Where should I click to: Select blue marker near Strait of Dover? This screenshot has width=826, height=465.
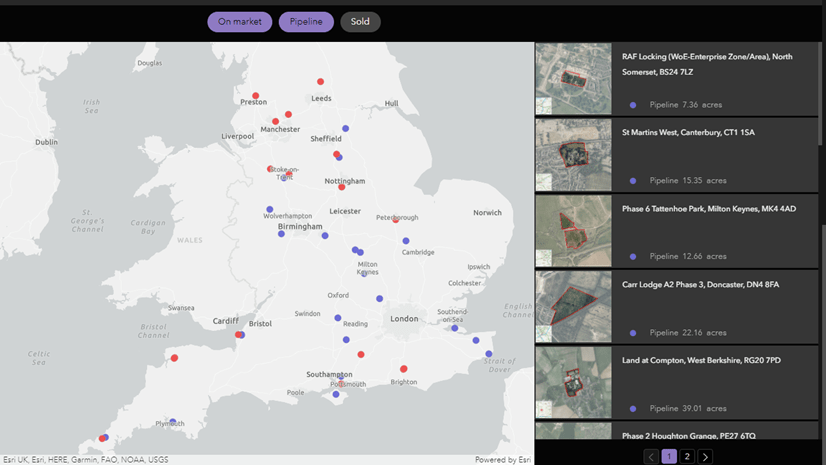[489, 354]
